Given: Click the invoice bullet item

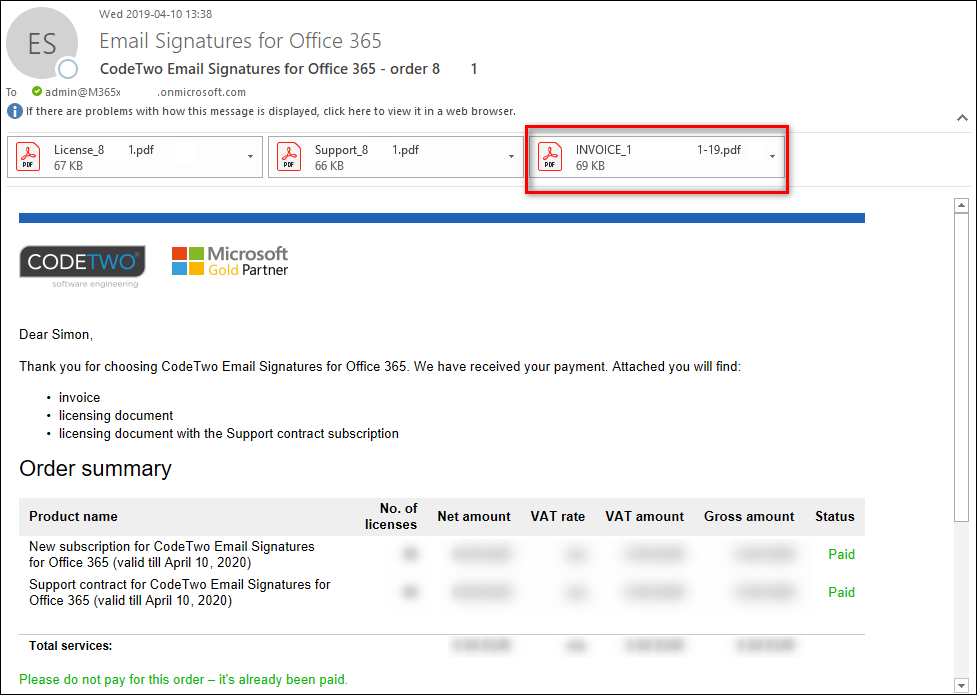Looking at the screenshot, I should click(80, 398).
